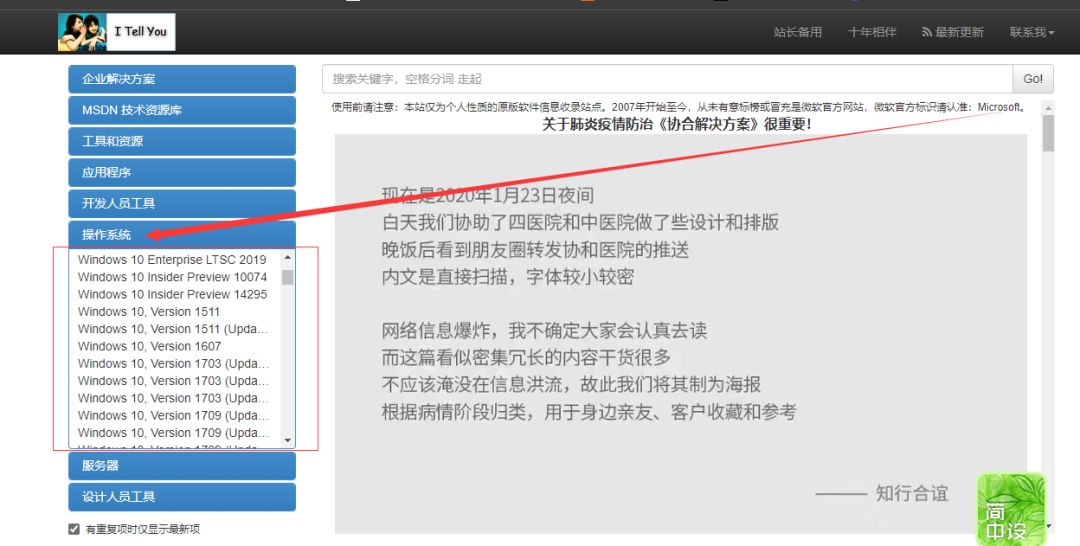Expand the 工具和资源 category
1080x546 pixels.
[x=182, y=141]
